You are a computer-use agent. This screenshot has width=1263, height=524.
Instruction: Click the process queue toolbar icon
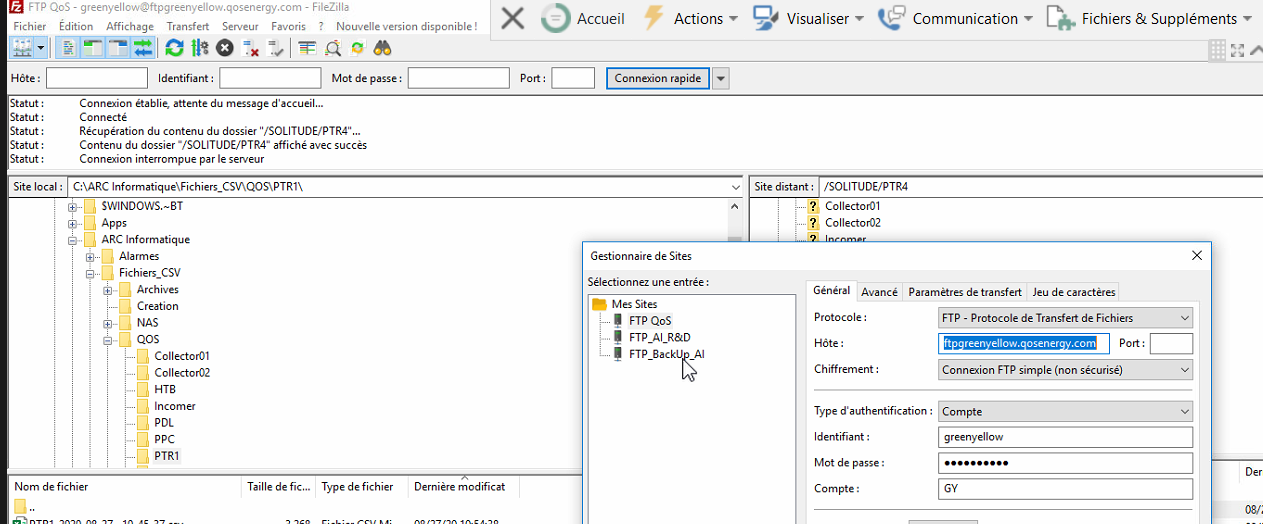click(199, 48)
